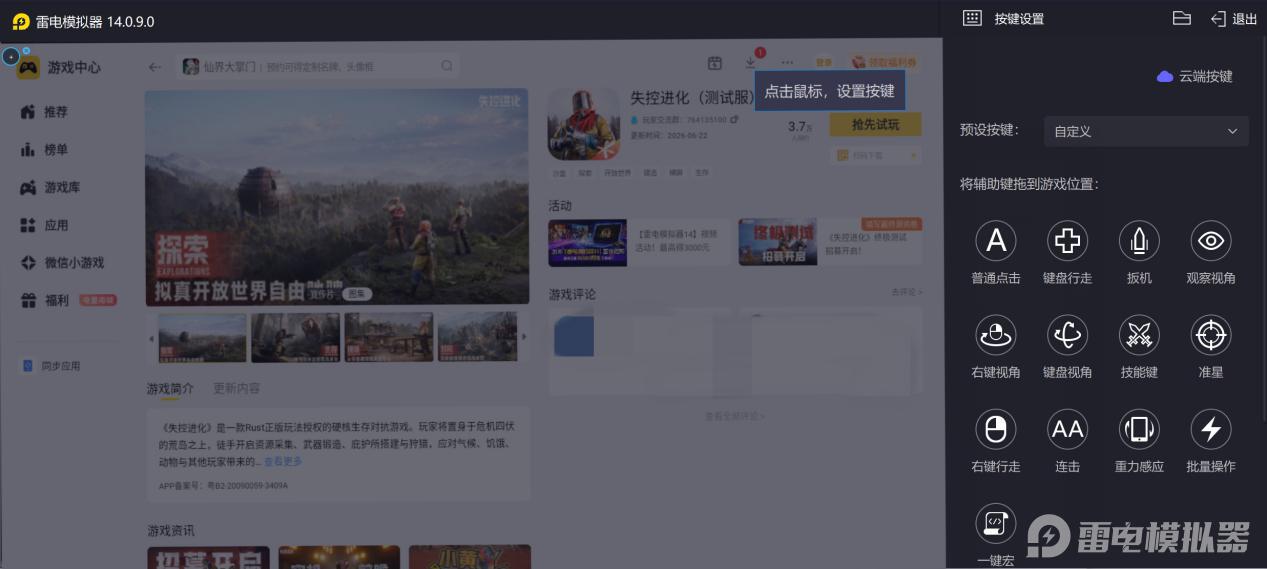Click carousel right arrow next to thumbnails
Screen dimensions: 1267x569
[523, 337]
